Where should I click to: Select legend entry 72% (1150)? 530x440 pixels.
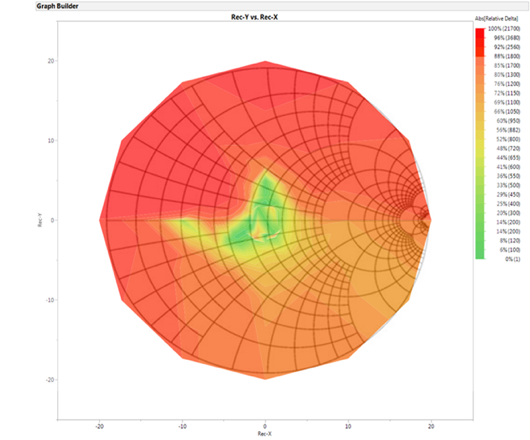coord(507,93)
